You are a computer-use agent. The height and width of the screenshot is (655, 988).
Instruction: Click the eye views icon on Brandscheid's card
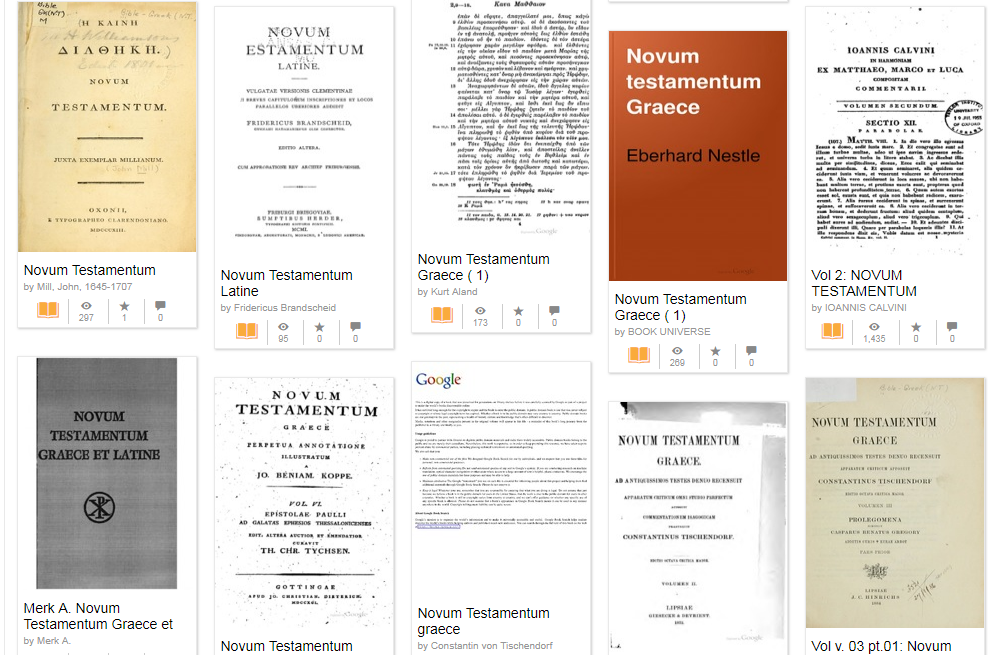point(283,326)
